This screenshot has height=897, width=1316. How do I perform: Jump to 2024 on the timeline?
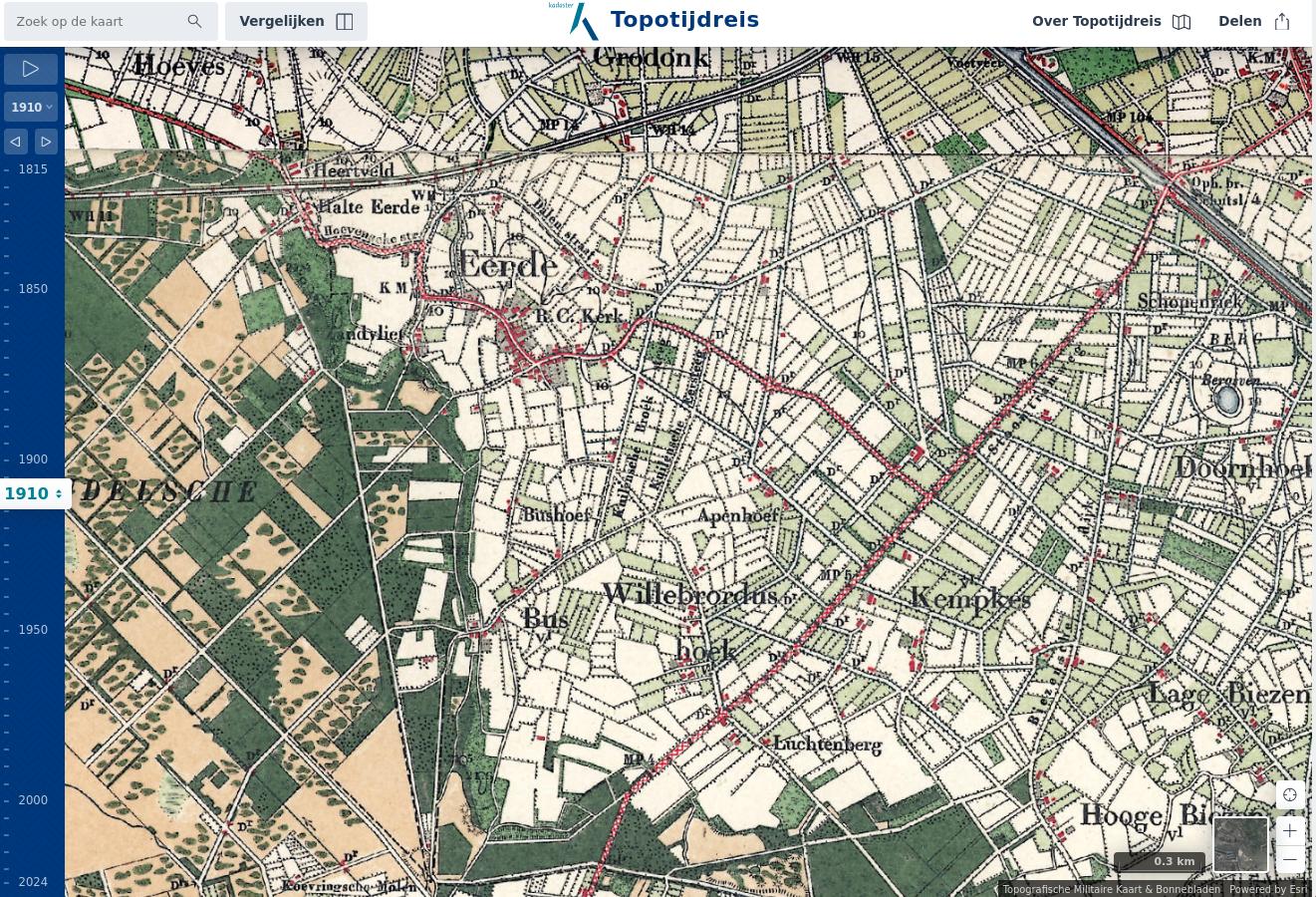click(x=33, y=882)
